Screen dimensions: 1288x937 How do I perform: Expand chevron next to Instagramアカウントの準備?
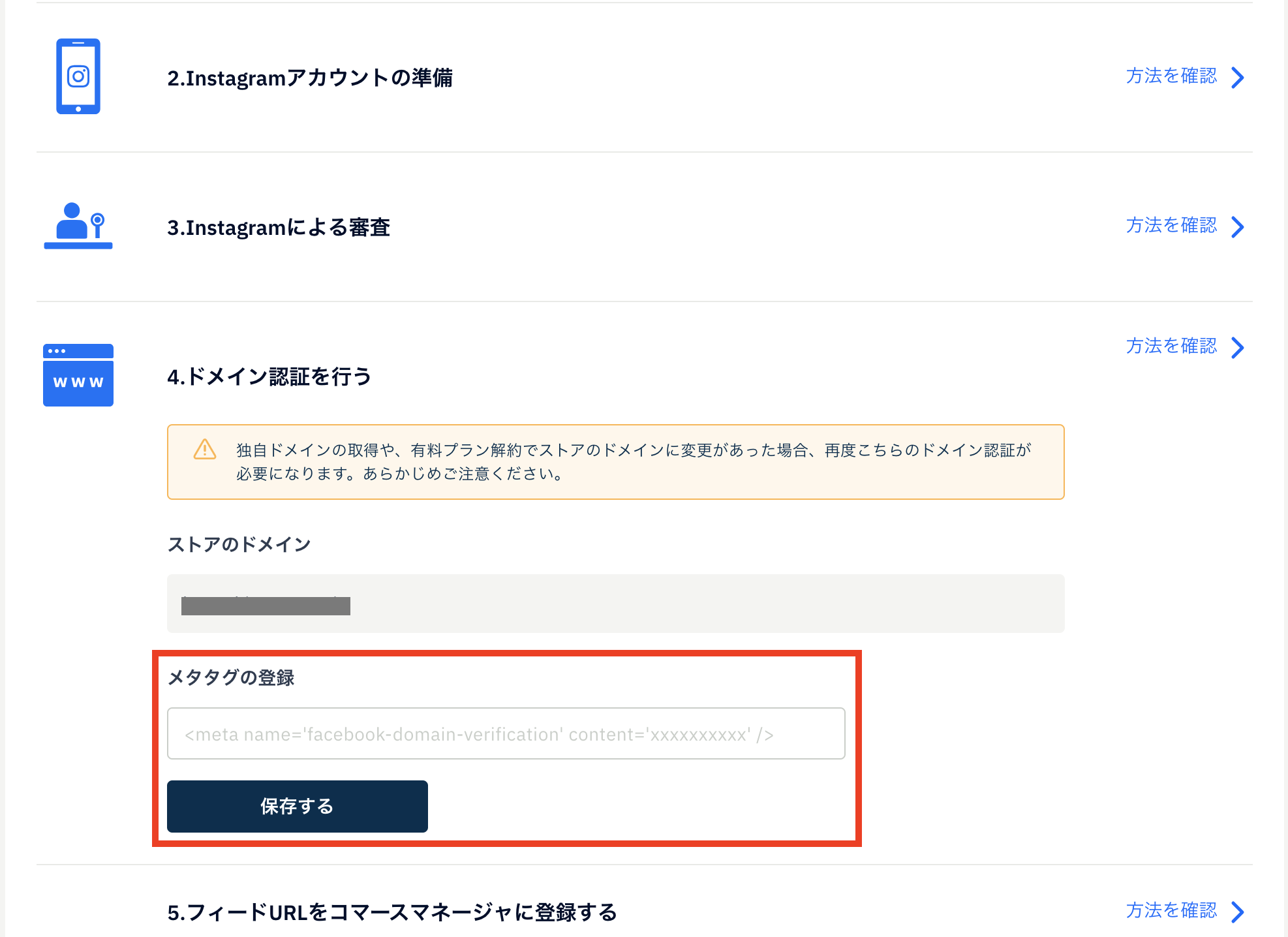point(1238,78)
